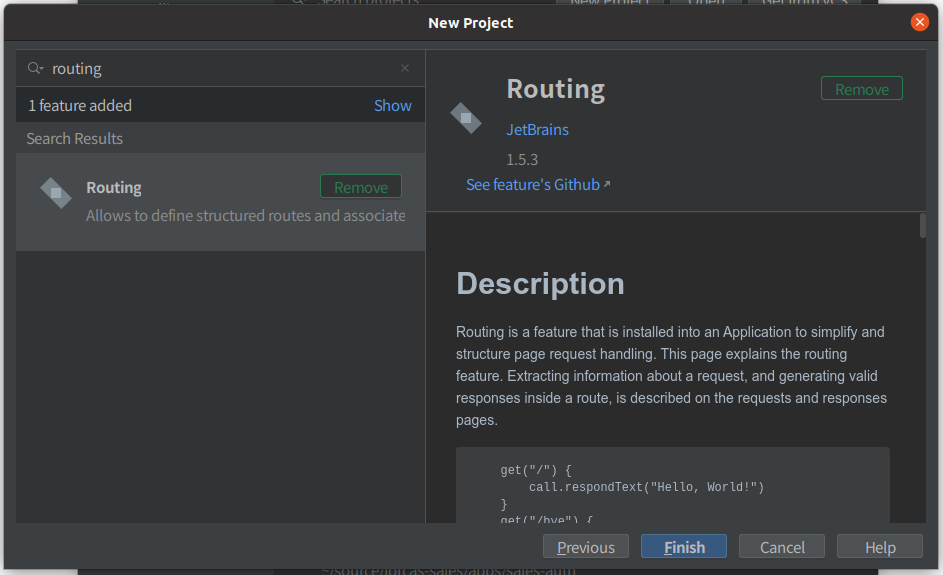Open the JetBrains vendor link
This screenshot has height=575, width=943.
click(x=537, y=129)
